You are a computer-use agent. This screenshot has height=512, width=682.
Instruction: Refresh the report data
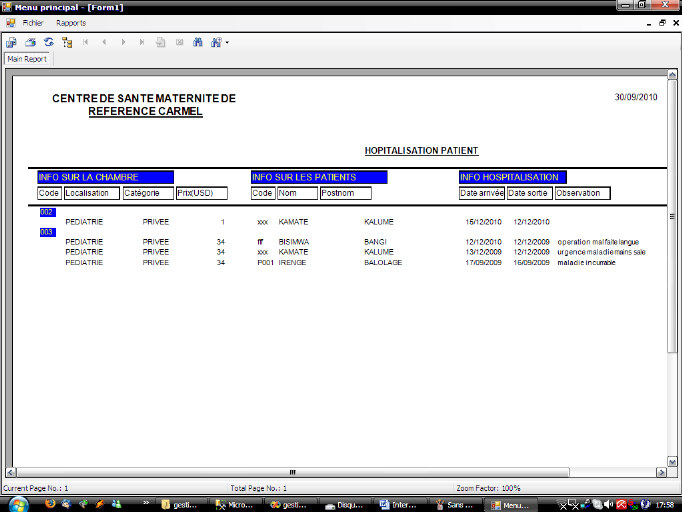pos(48,42)
